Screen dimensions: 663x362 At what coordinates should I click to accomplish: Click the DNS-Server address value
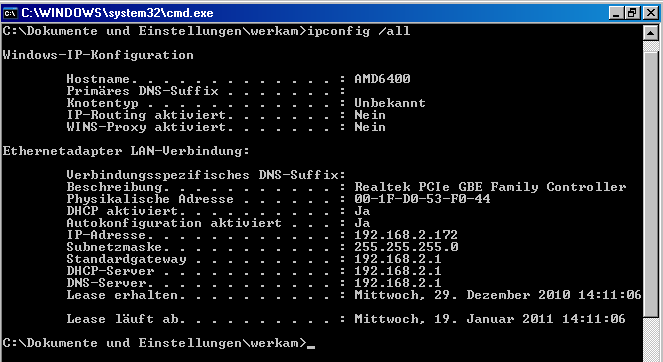tap(397, 283)
